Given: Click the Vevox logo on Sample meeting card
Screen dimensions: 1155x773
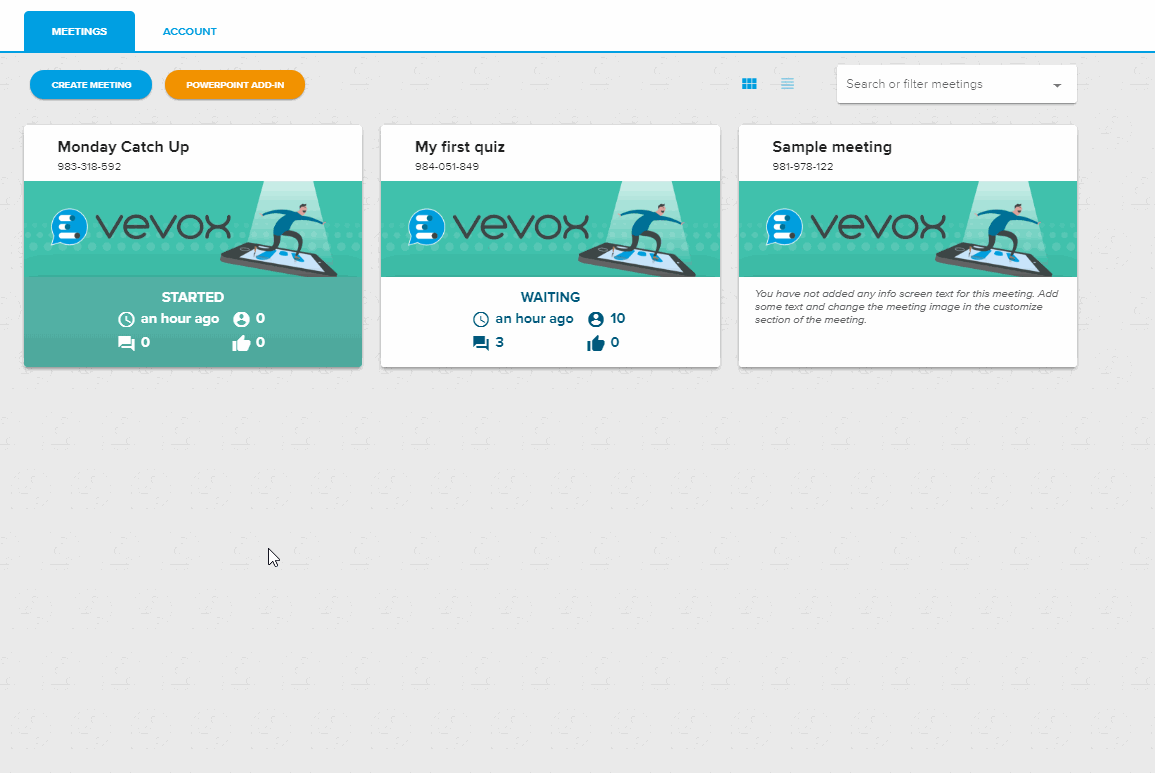Looking at the screenshot, I should tap(856, 226).
